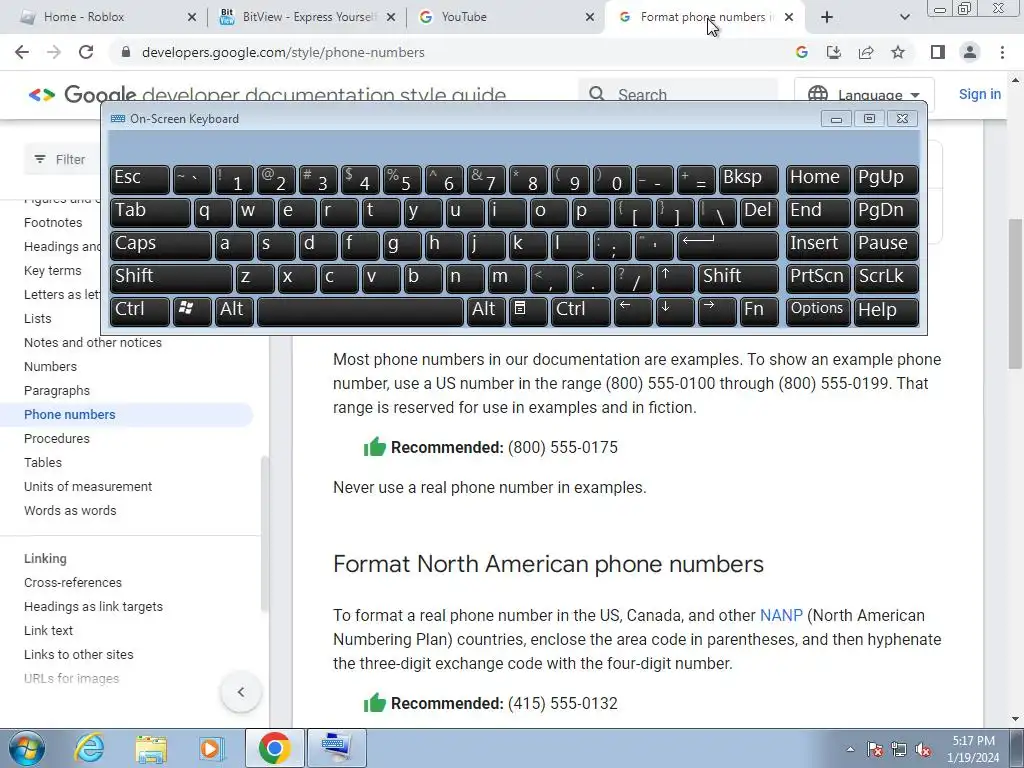Toggle the Chrome side panel icon
The width and height of the screenshot is (1024, 768).
coord(938,52)
